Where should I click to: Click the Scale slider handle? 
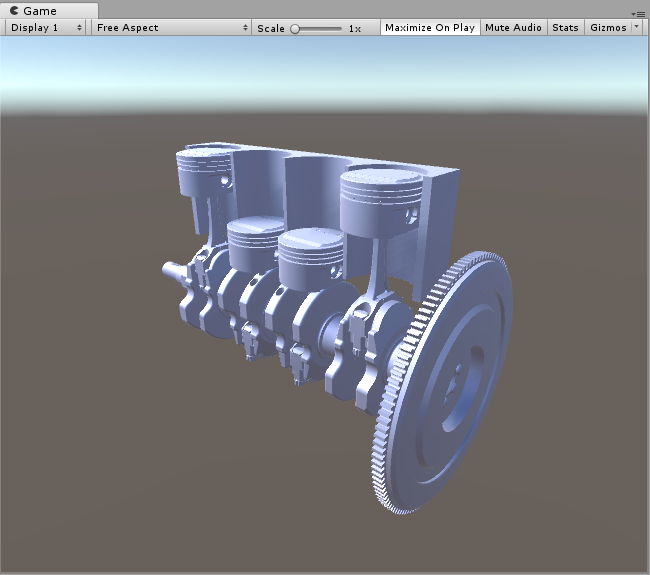[295, 29]
